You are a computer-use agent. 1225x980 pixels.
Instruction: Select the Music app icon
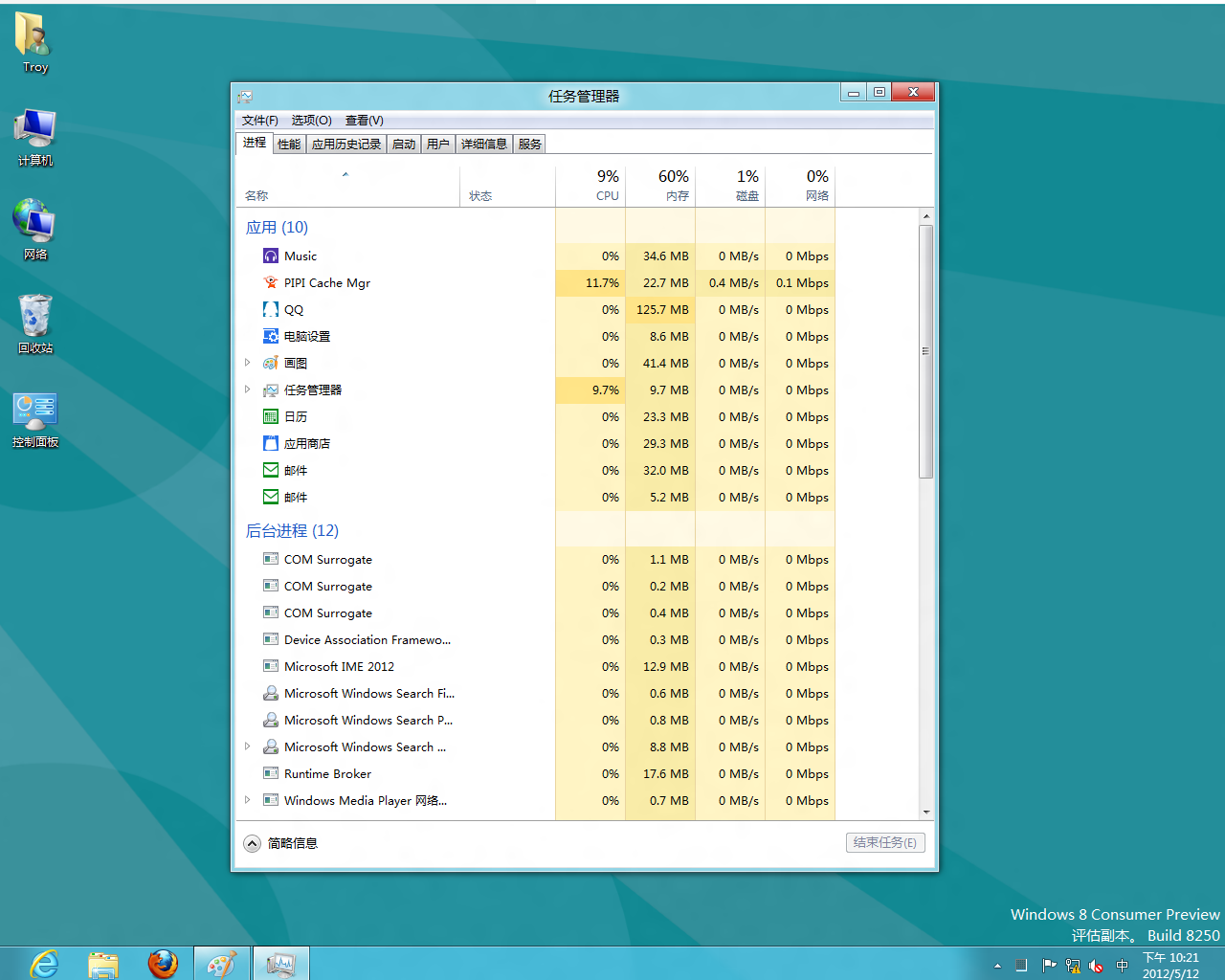(271, 256)
